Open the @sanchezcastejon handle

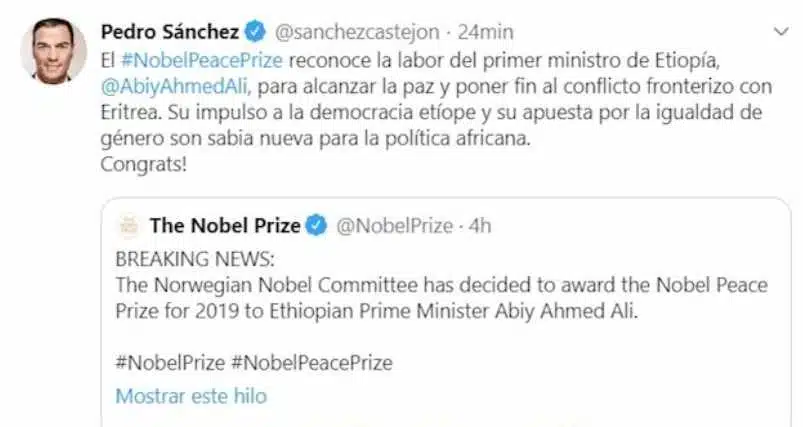click(357, 32)
